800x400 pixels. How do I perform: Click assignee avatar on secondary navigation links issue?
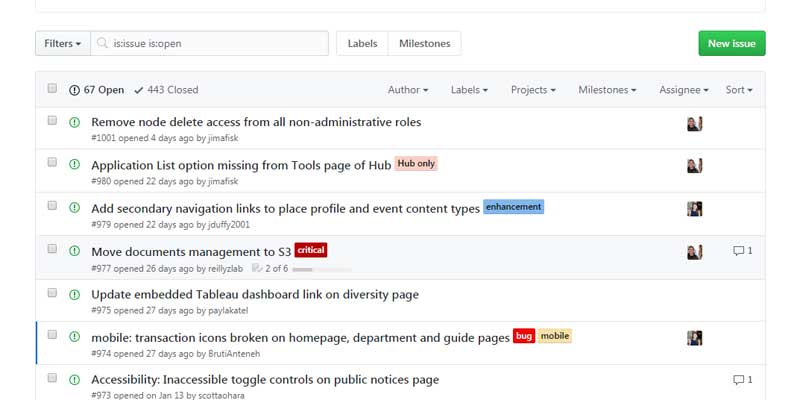694,208
